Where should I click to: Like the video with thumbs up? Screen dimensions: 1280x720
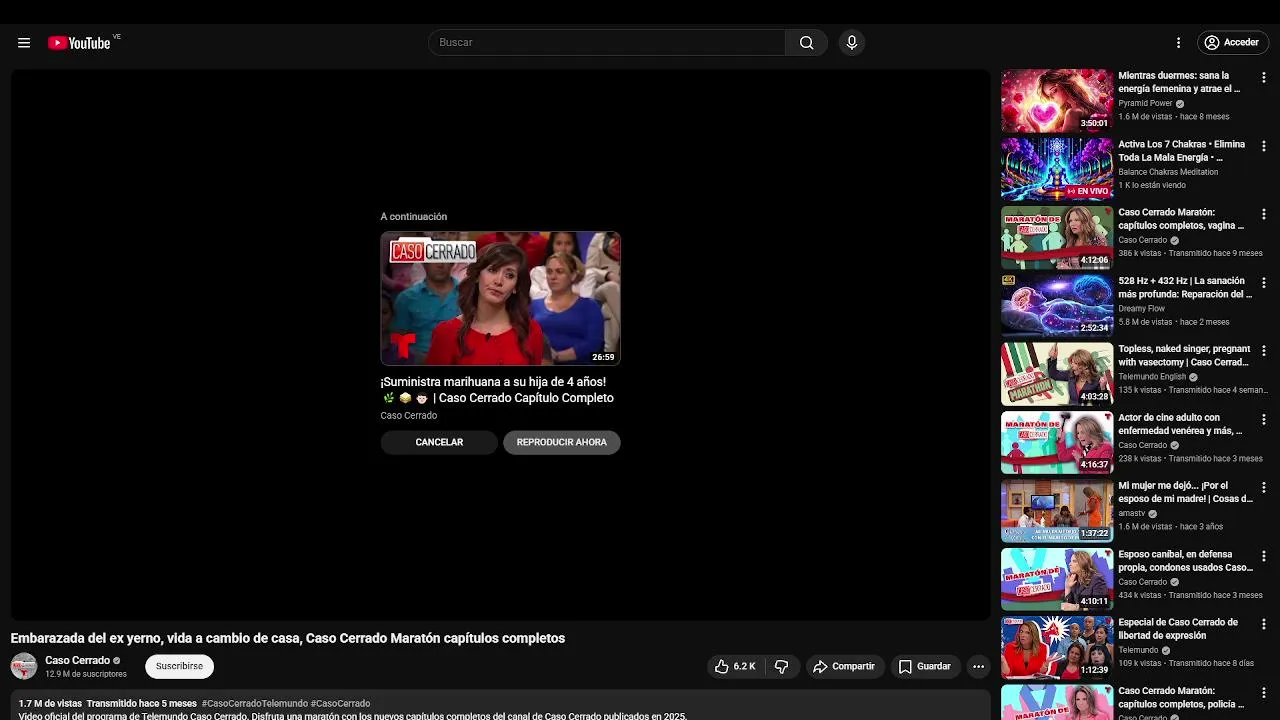pos(735,666)
